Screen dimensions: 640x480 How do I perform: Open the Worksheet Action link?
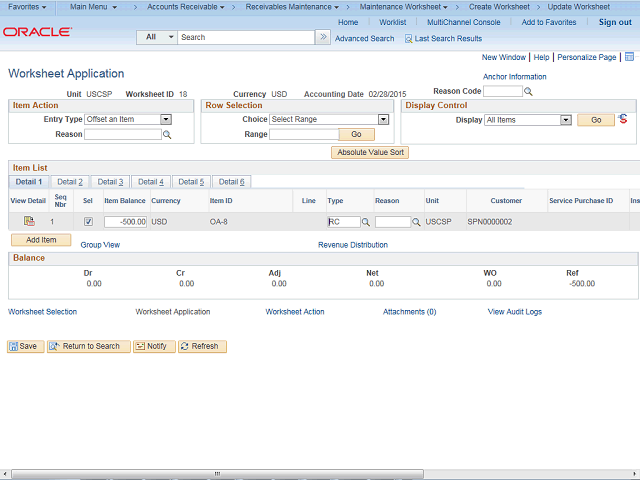295,312
